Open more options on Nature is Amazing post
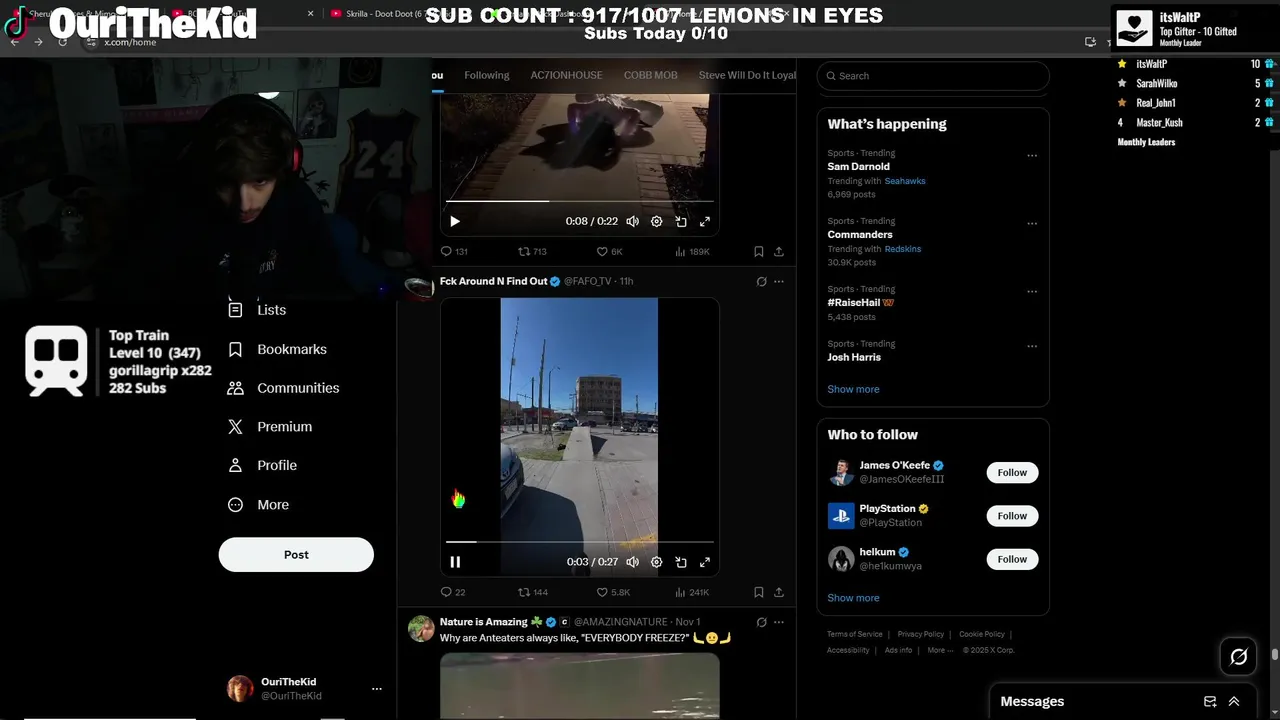The image size is (1280, 720). coord(779,622)
